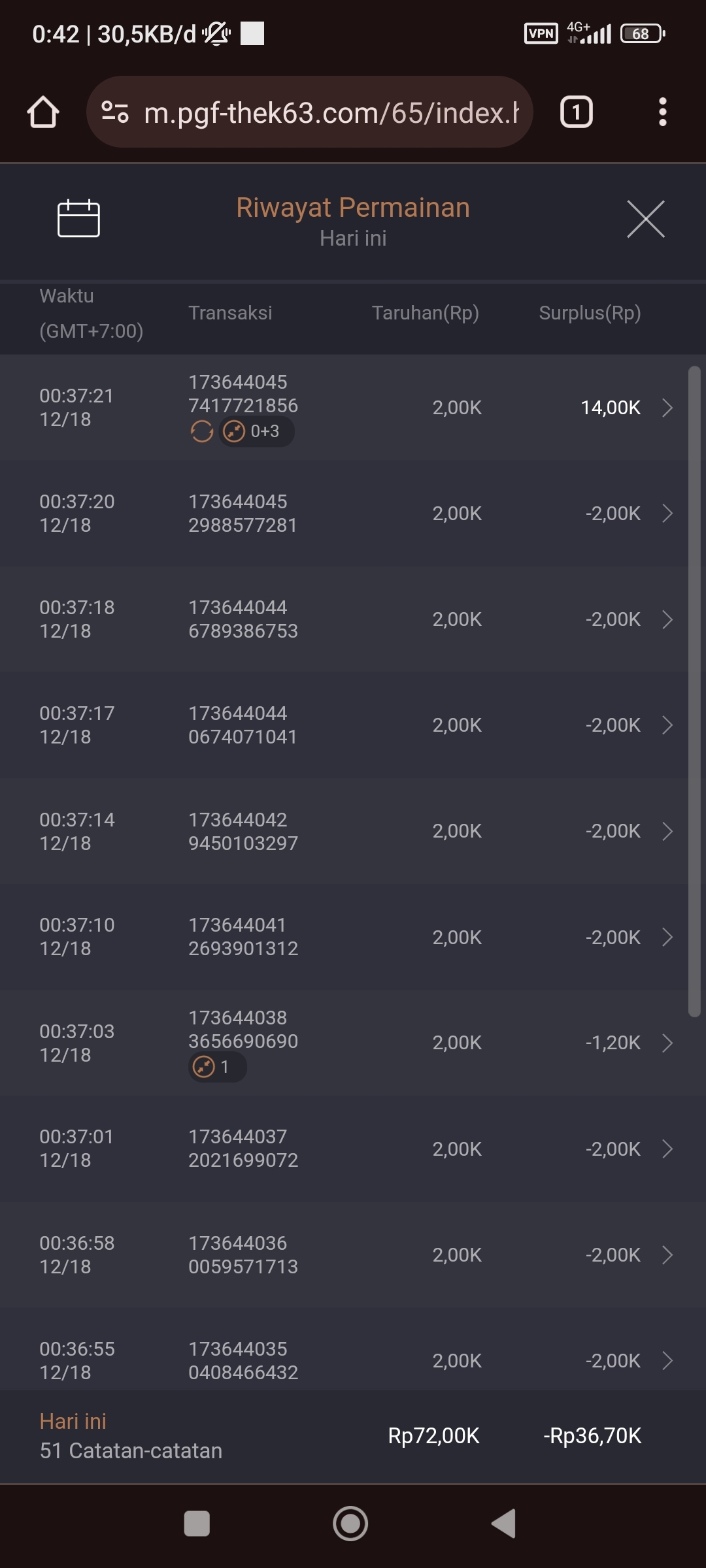Click the history list scrollbar

(x=694, y=691)
